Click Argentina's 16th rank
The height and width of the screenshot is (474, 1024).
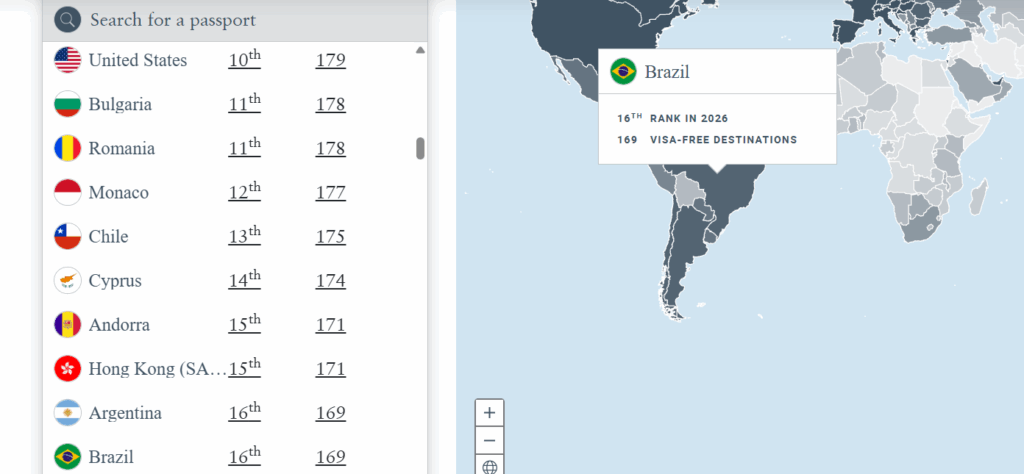244,412
